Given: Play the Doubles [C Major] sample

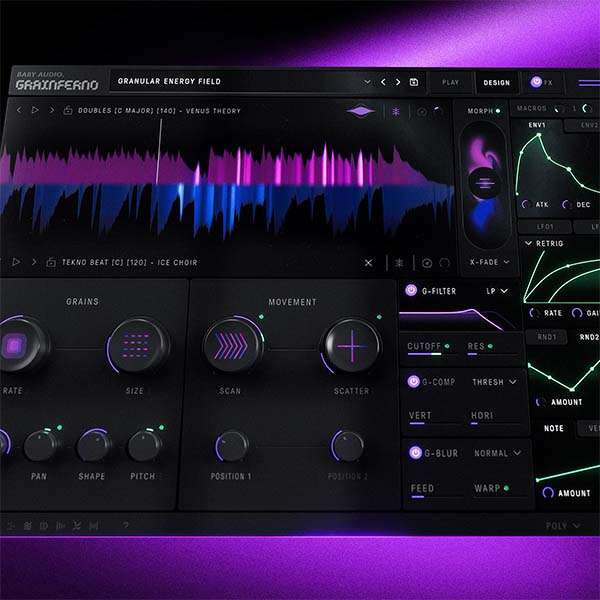Looking at the screenshot, I should point(35,110).
